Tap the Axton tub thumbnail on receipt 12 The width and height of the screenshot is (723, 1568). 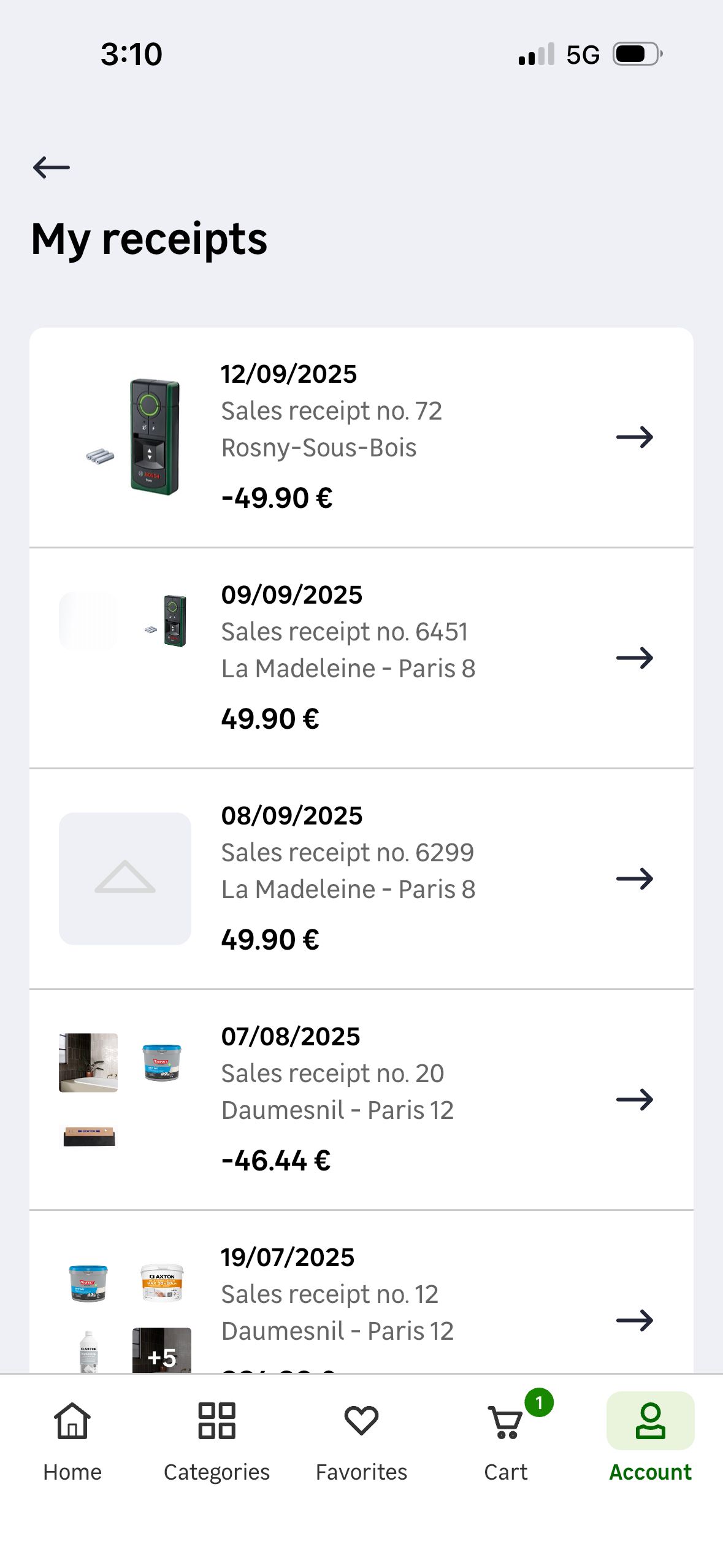point(162,1282)
